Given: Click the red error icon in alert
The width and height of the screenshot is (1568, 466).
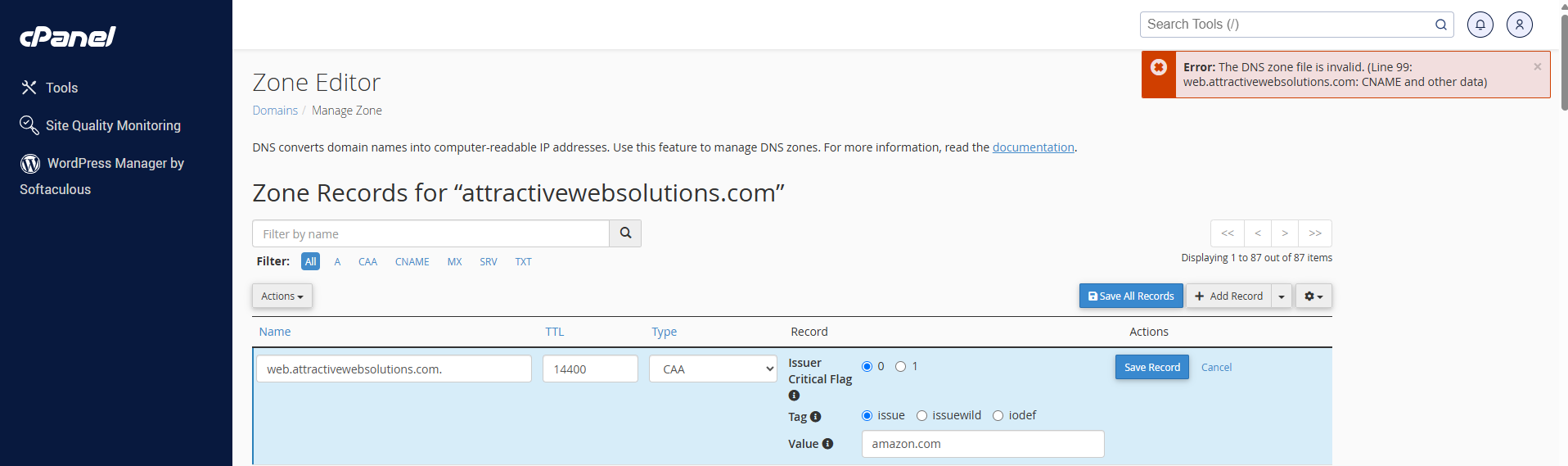Looking at the screenshot, I should coord(1159,67).
